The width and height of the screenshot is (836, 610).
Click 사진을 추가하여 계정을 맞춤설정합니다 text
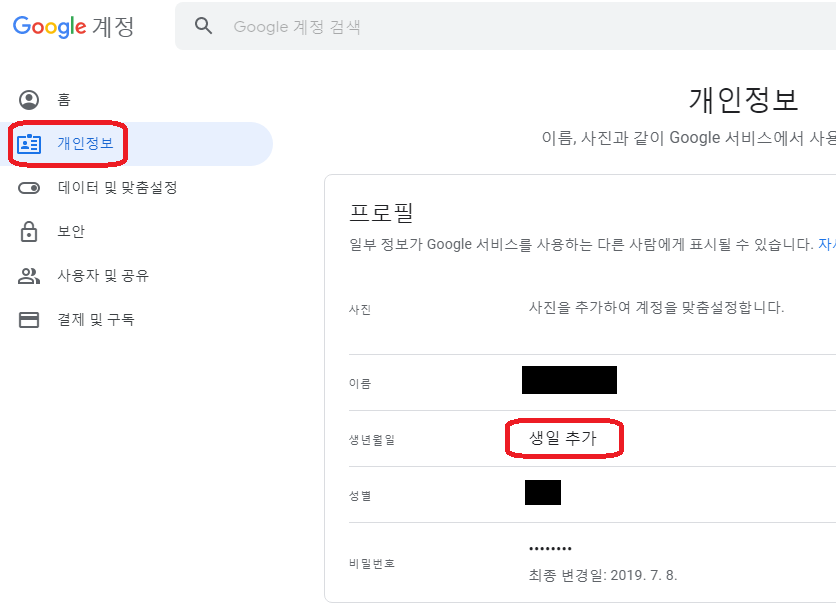(656, 308)
